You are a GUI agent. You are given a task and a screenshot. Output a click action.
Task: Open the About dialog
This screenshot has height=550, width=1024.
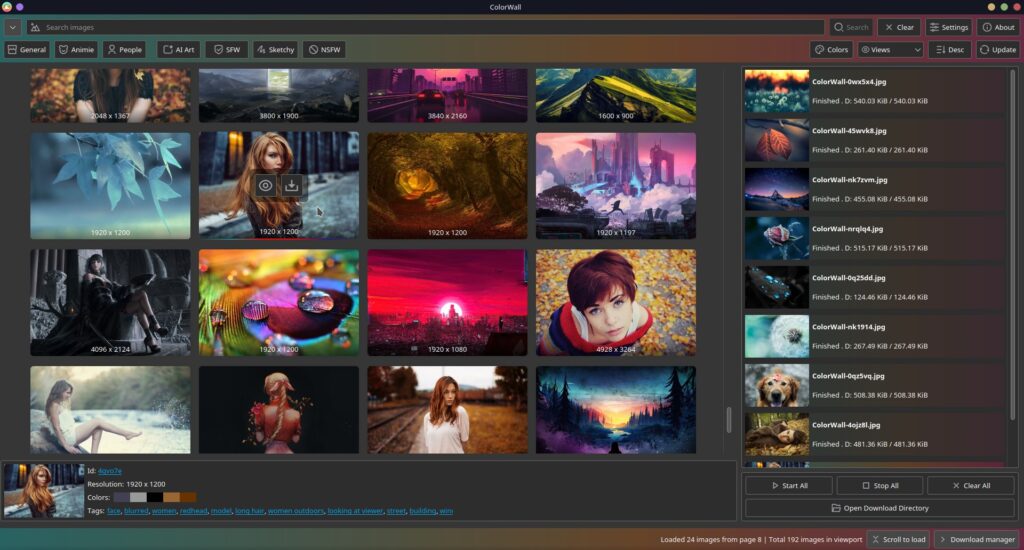997,27
